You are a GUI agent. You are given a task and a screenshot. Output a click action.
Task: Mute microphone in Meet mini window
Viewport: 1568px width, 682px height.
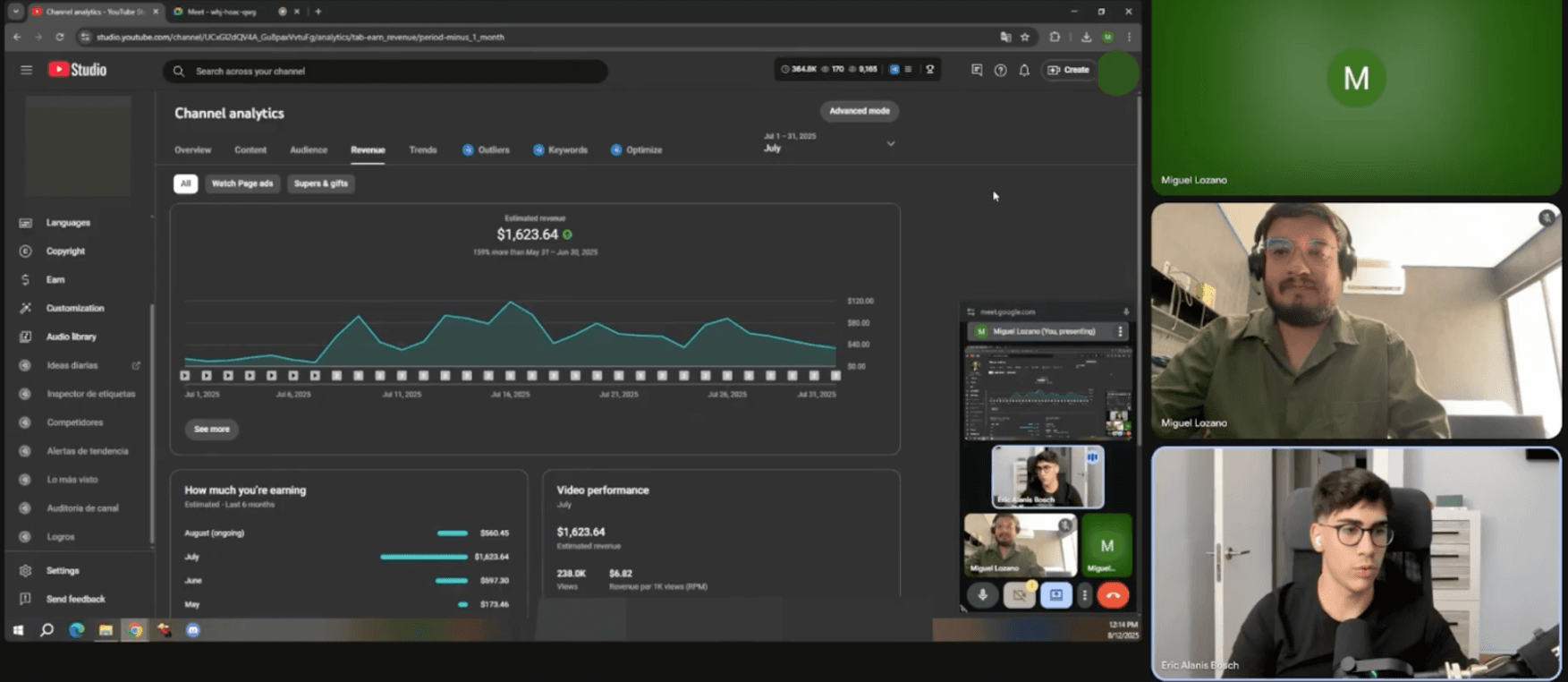coord(982,595)
